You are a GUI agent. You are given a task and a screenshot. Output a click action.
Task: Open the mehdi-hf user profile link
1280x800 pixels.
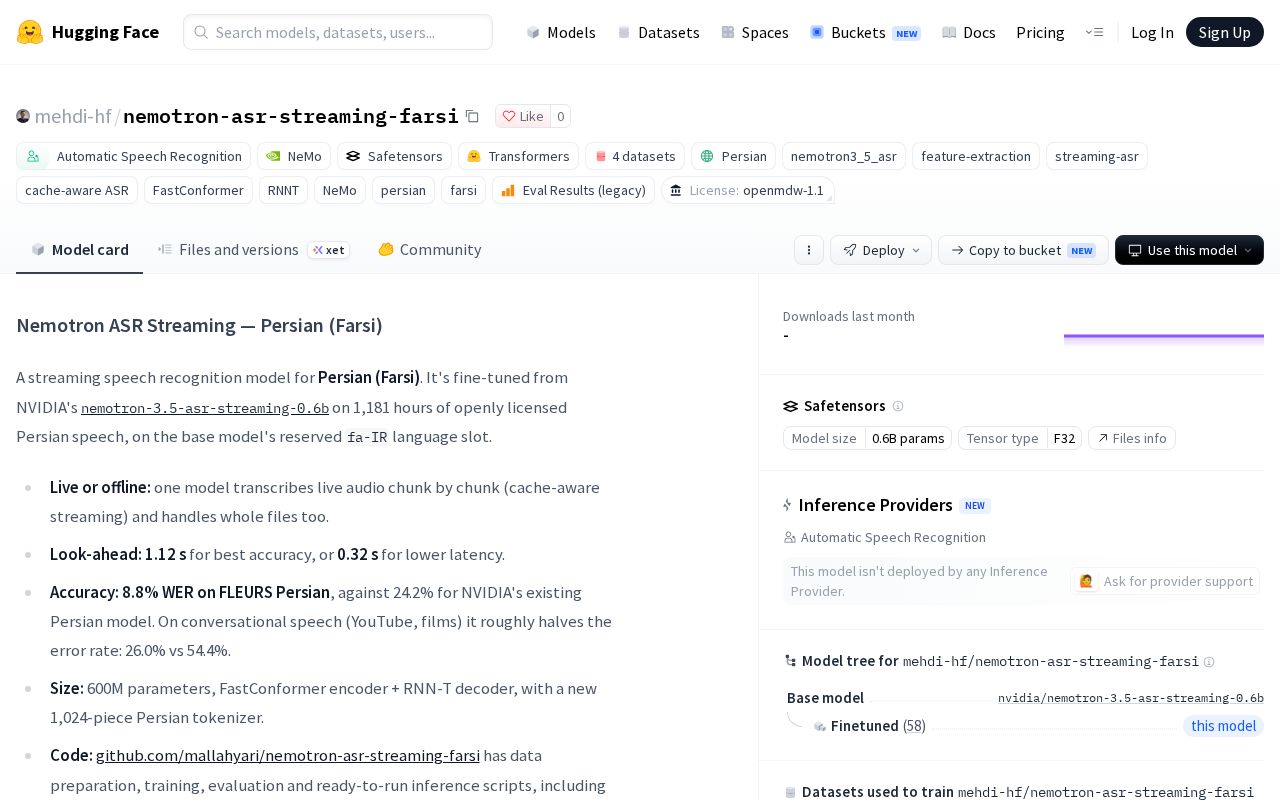click(73, 116)
